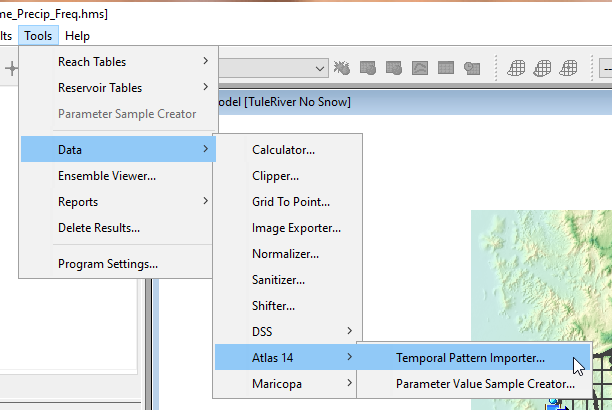Screen dimensions: 612x410
Task: Select the Atlas 14 submenu entry
Action: 286,357
